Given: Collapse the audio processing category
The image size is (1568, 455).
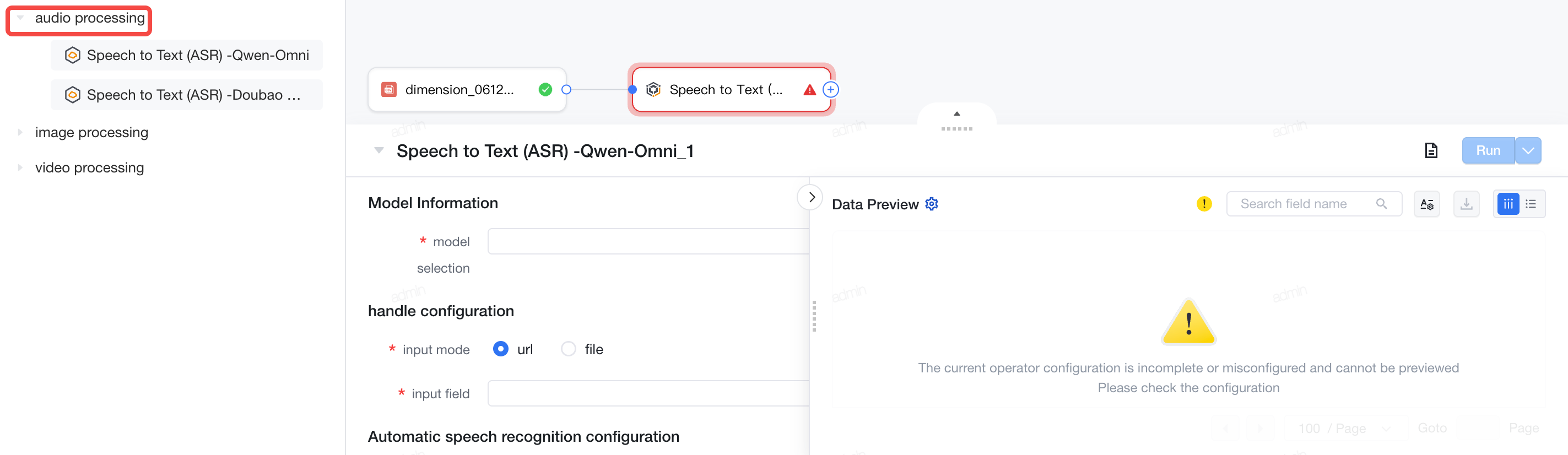Looking at the screenshot, I should click(20, 18).
